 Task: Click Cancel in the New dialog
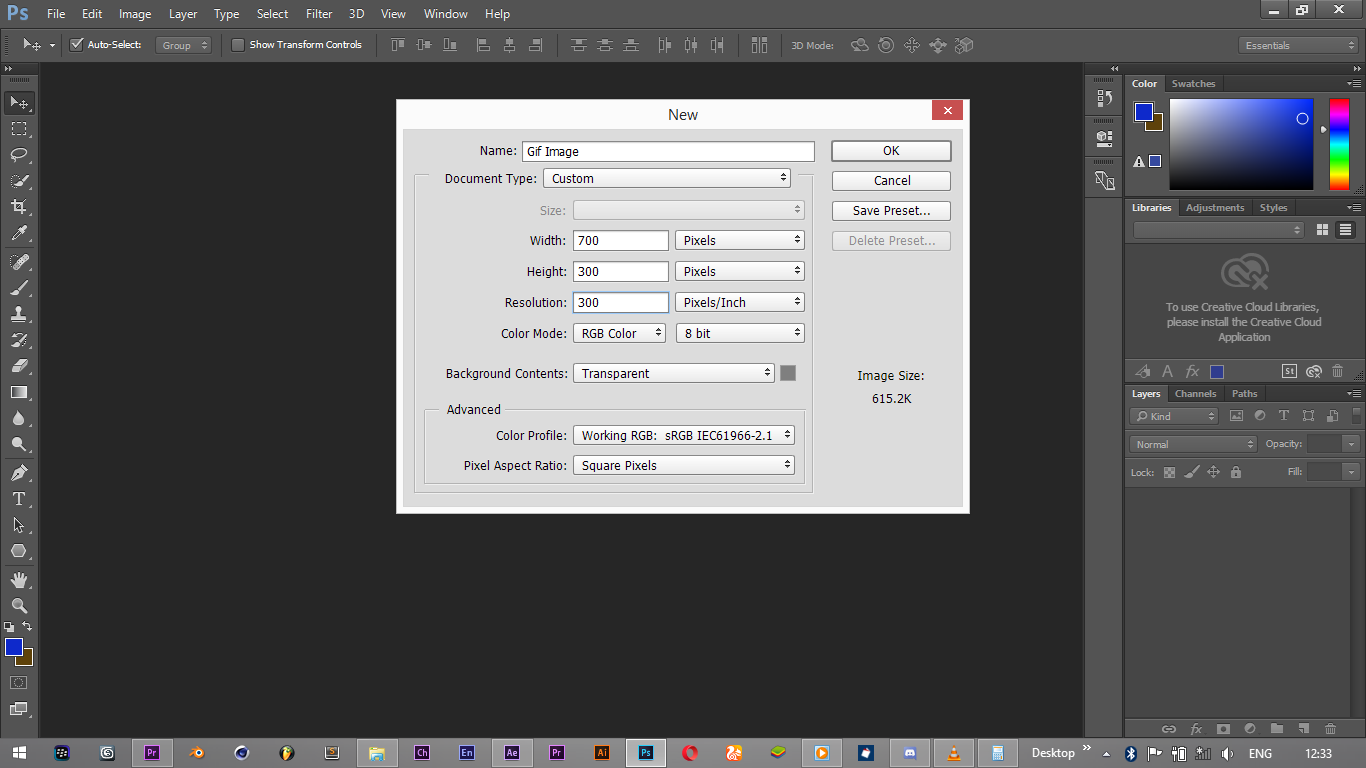[891, 181]
